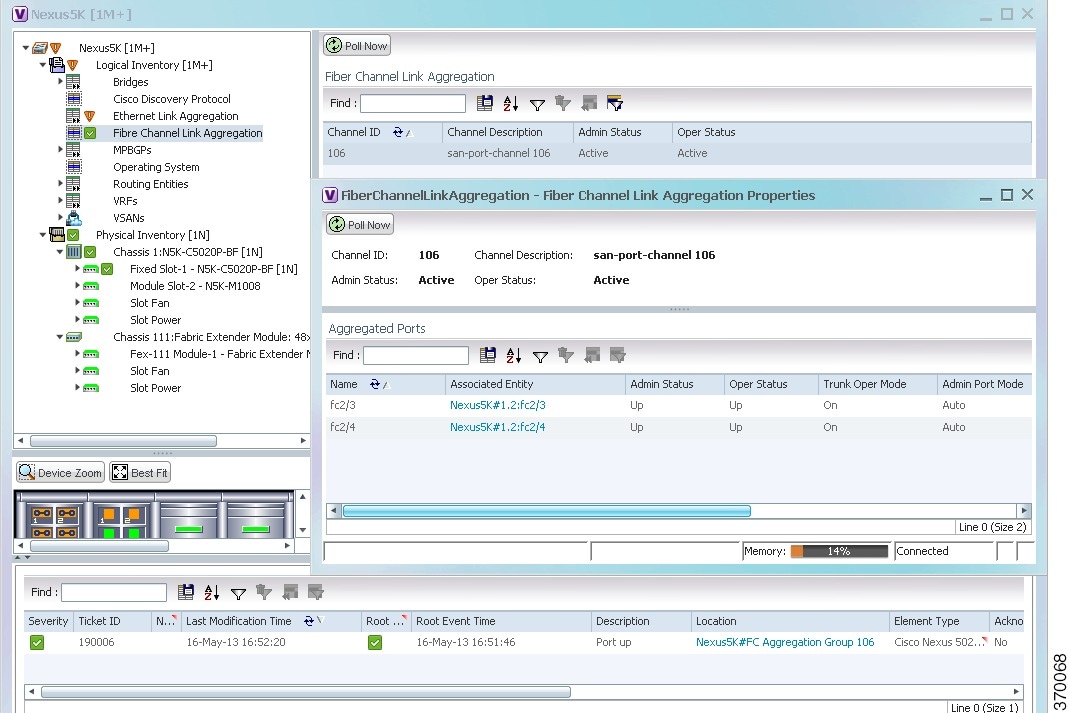Select Cisco Discovery Protocol in the tree
The width and height of the screenshot is (1069, 713).
tap(172, 99)
